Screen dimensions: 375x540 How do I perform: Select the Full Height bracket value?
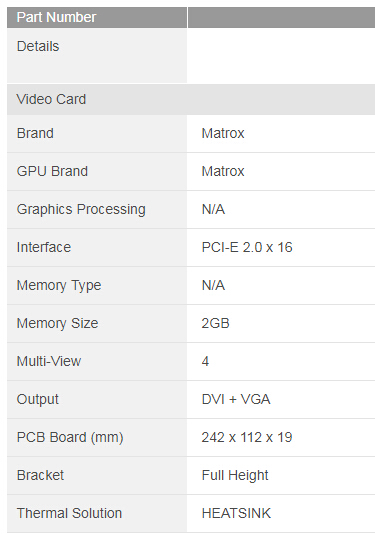click(x=235, y=475)
